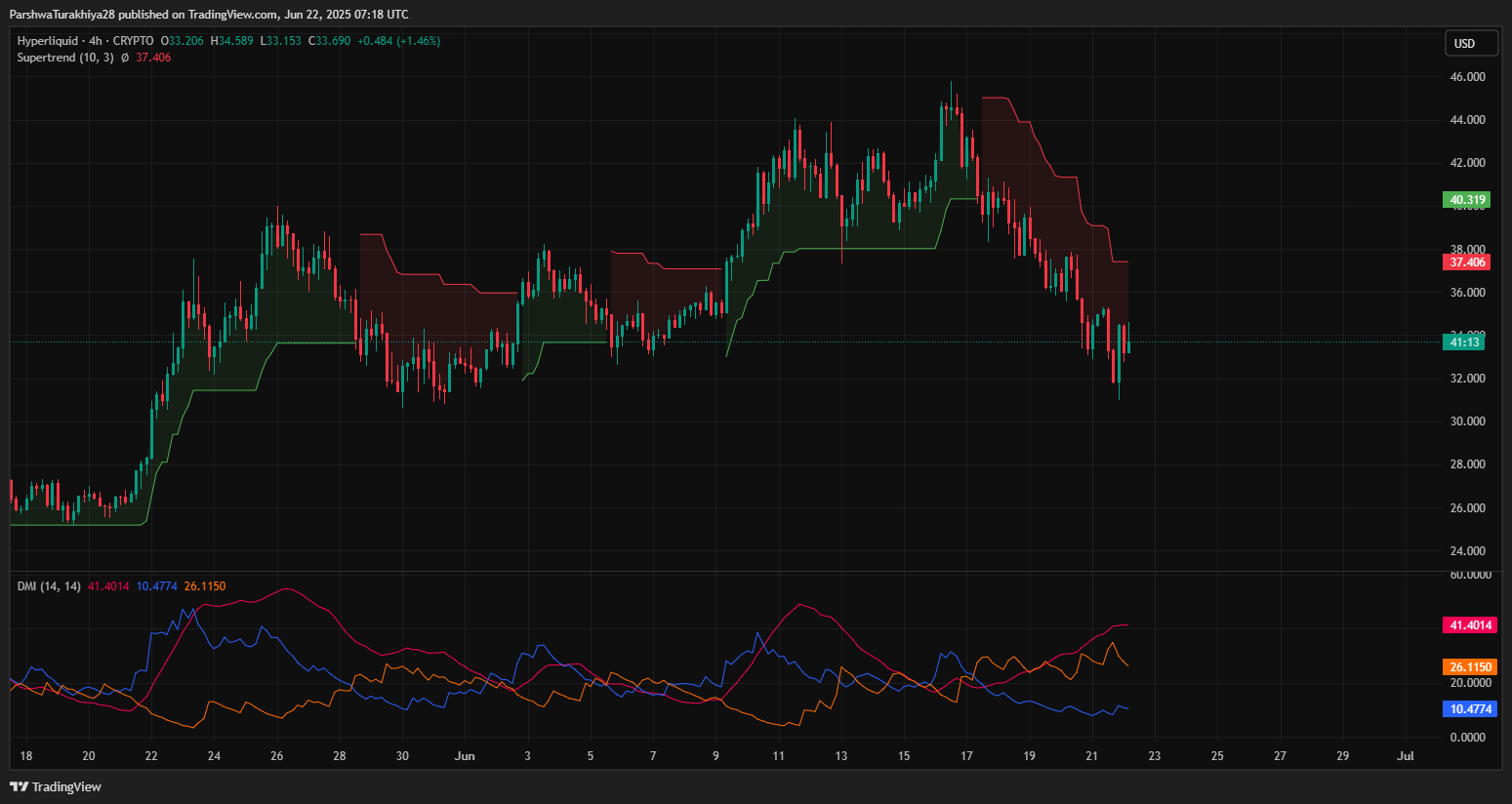This screenshot has width=1512, height=804.
Task: Click the 37.406 value in the Supertrend legend
Action: [x=153, y=58]
